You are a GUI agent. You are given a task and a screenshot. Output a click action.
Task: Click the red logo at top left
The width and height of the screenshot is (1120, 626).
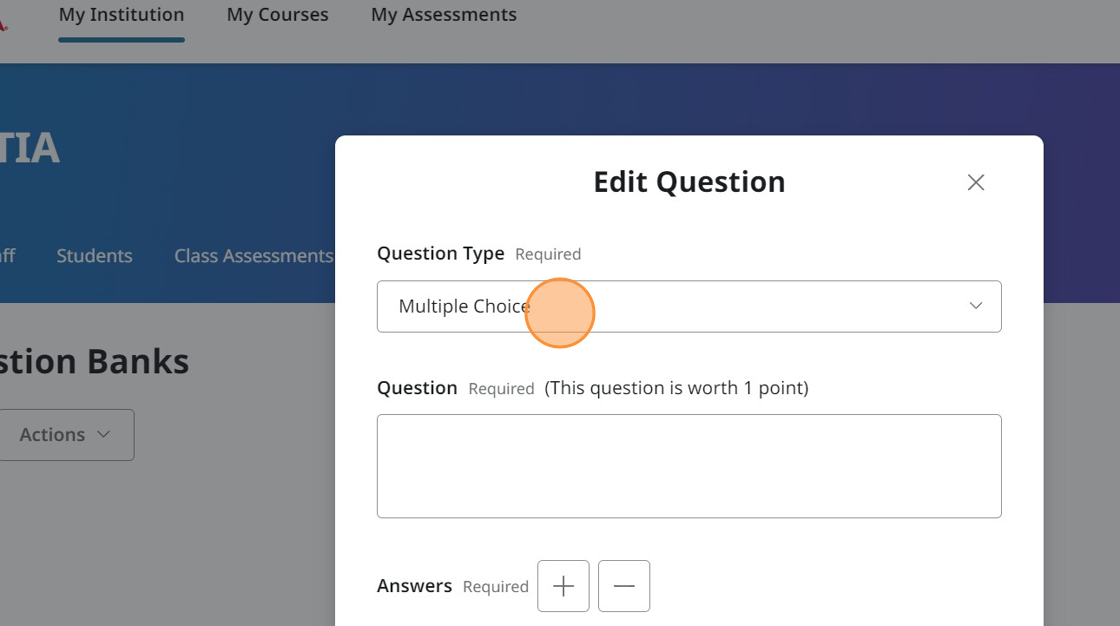pyautogui.click(x=3, y=22)
